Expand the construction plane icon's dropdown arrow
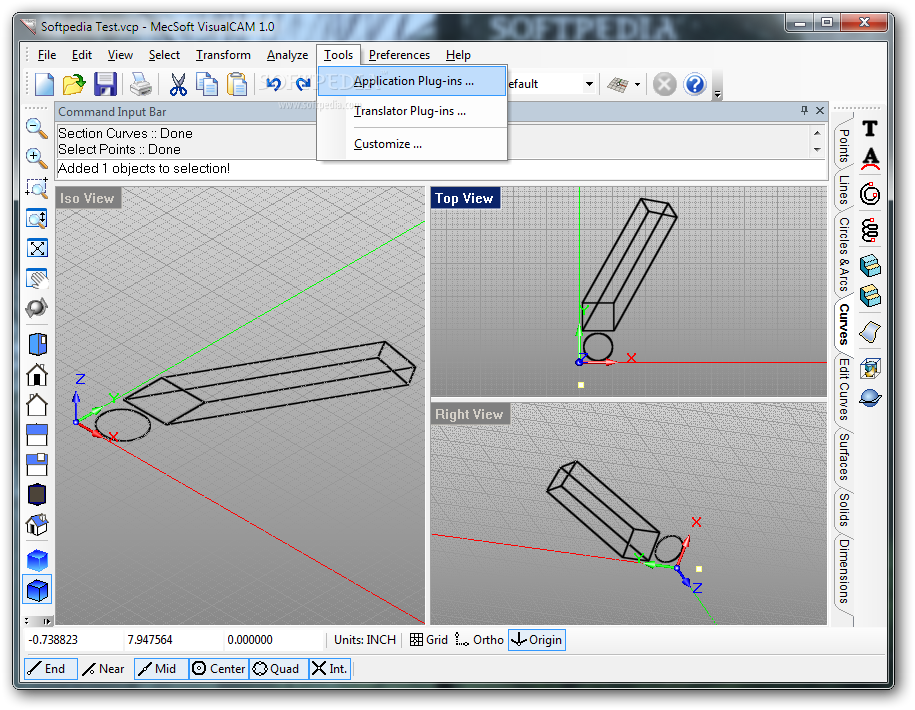Viewport: 915px width, 710px height. tap(637, 85)
